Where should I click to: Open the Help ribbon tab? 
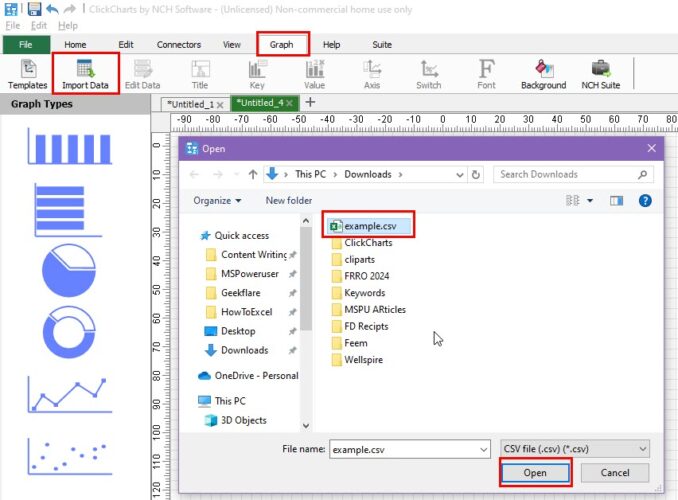tap(332, 45)
